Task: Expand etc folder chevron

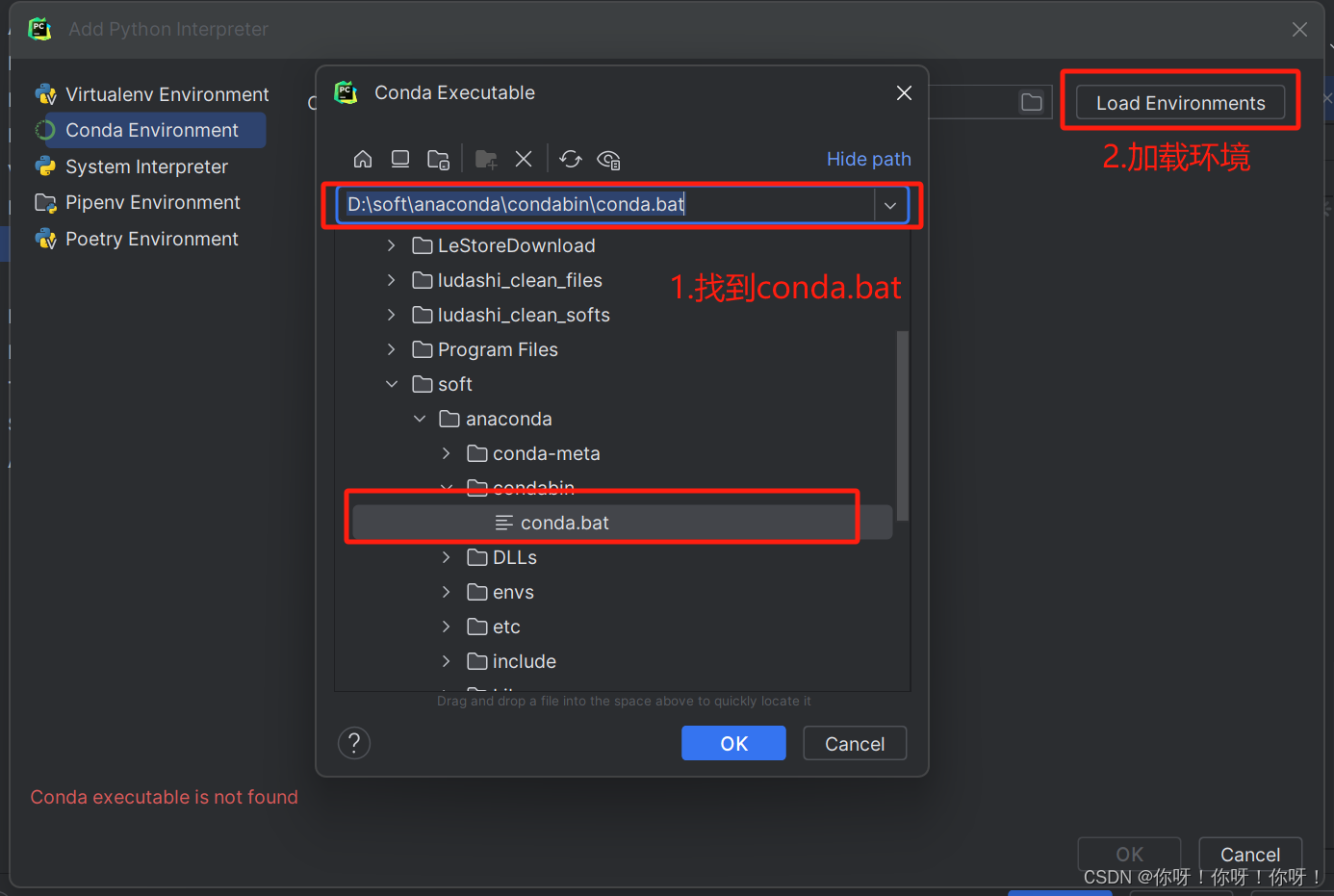Action: 446,627
